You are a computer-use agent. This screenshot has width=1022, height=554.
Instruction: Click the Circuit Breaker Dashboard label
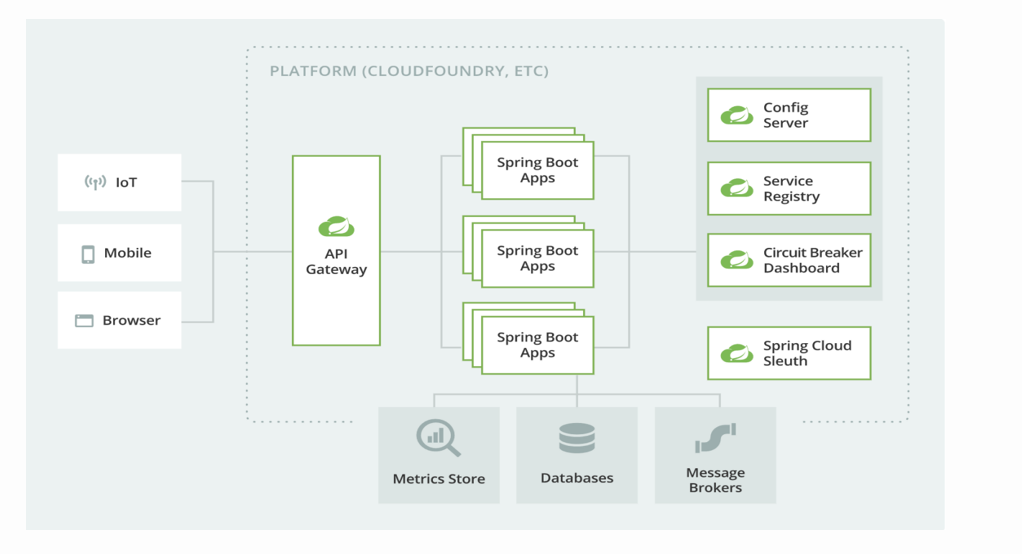pos(813,260)
